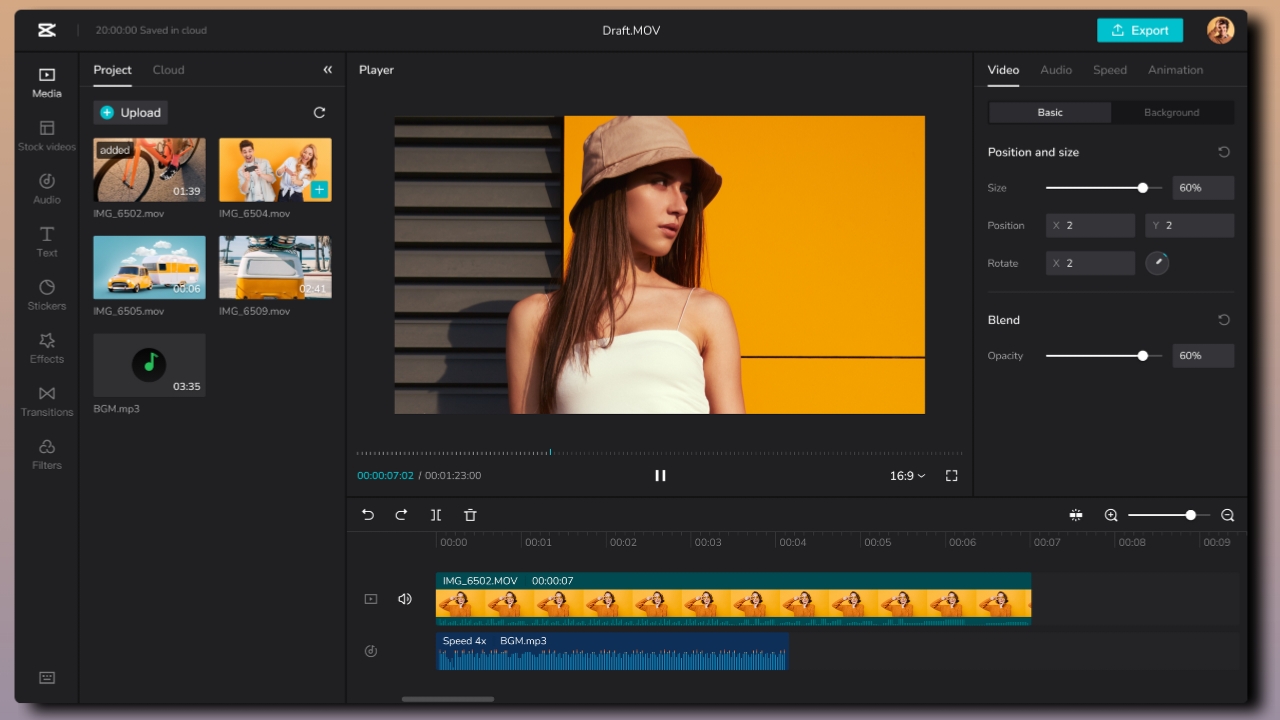Mute the video track audio

click(x=405, y=599)
